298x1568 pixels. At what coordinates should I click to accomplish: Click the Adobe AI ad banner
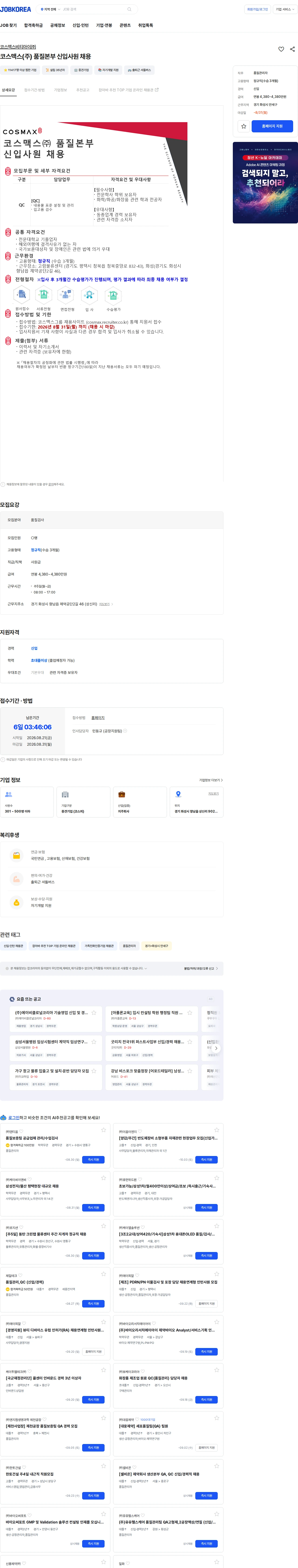265,183
